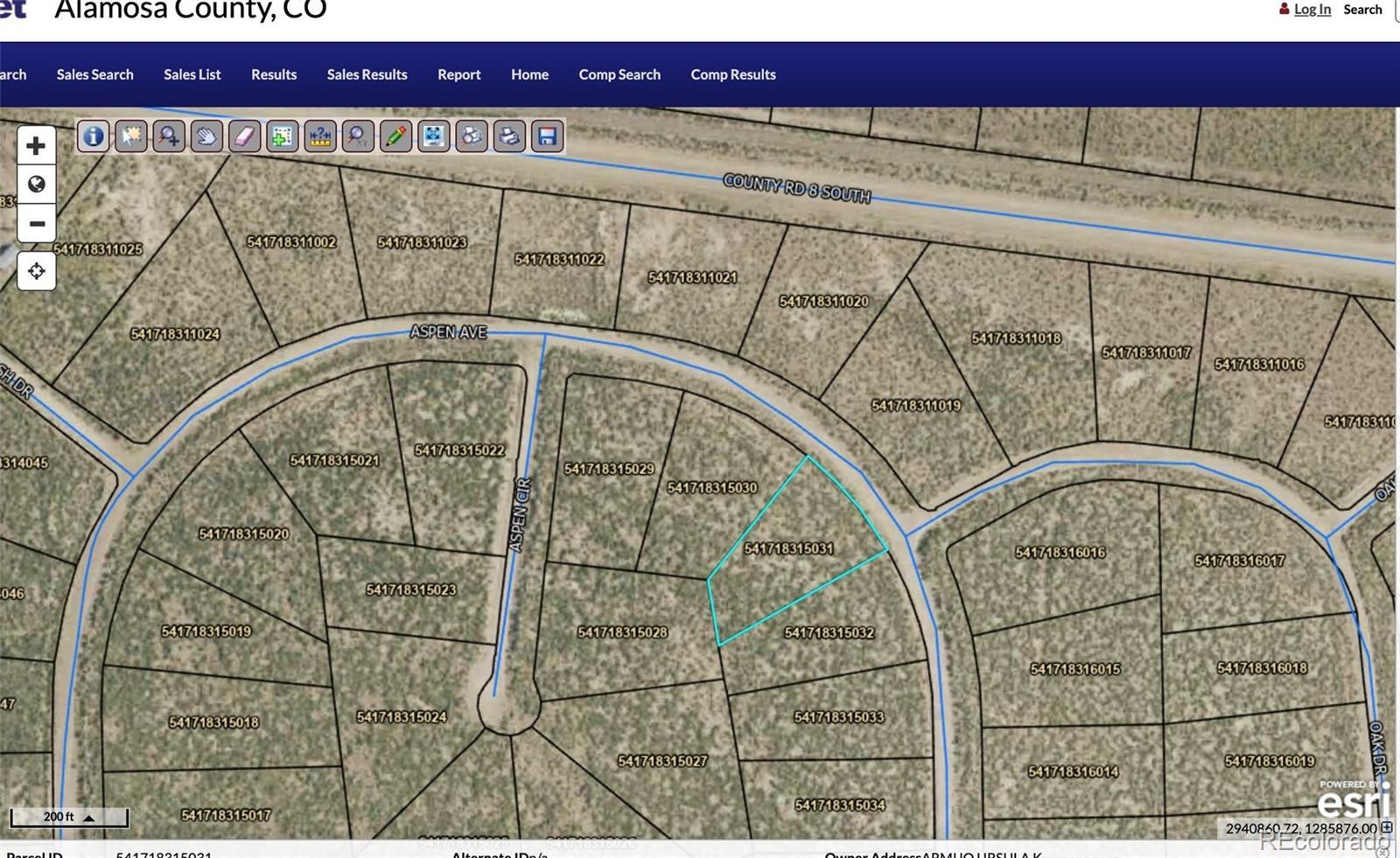Click the Print map printer icon
This screenshot has width=1400, height=858.
click(509, 136)
